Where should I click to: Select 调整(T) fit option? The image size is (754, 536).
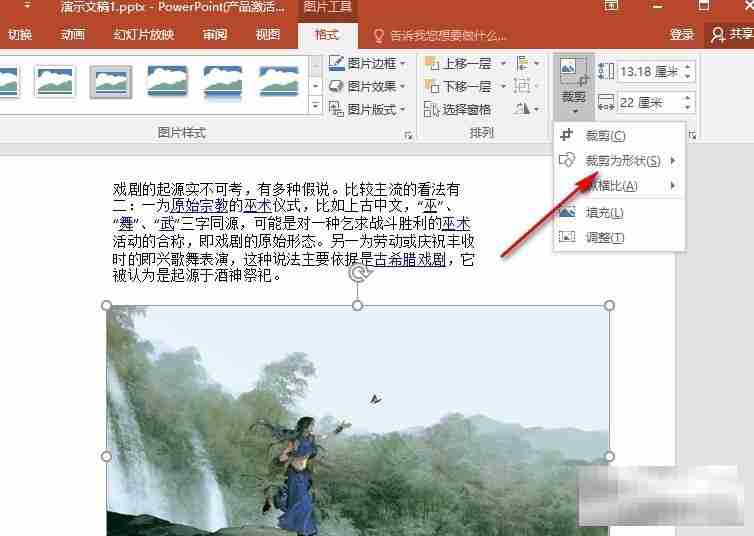[619, 237]
